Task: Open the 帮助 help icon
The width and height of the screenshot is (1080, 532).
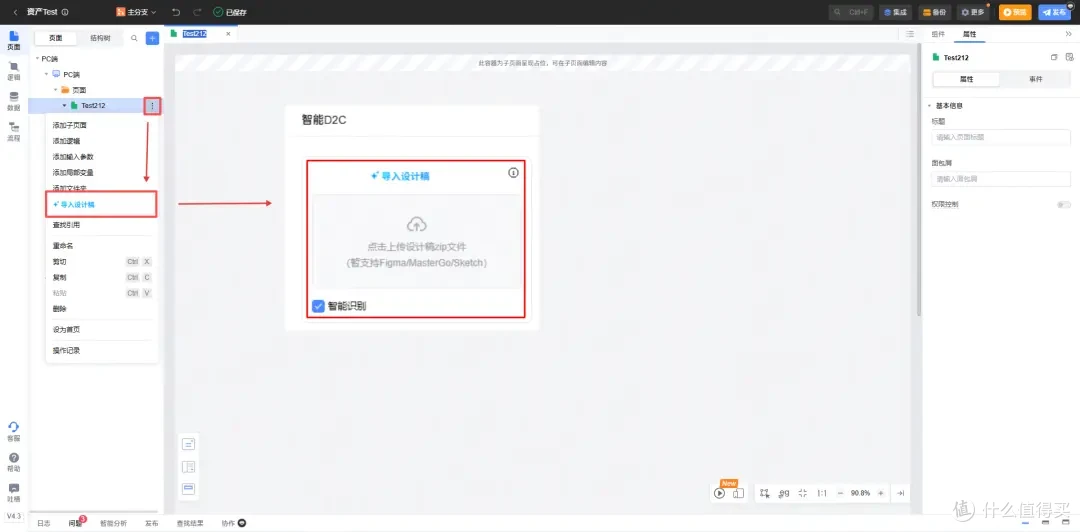Action: [x=14, y=462]
